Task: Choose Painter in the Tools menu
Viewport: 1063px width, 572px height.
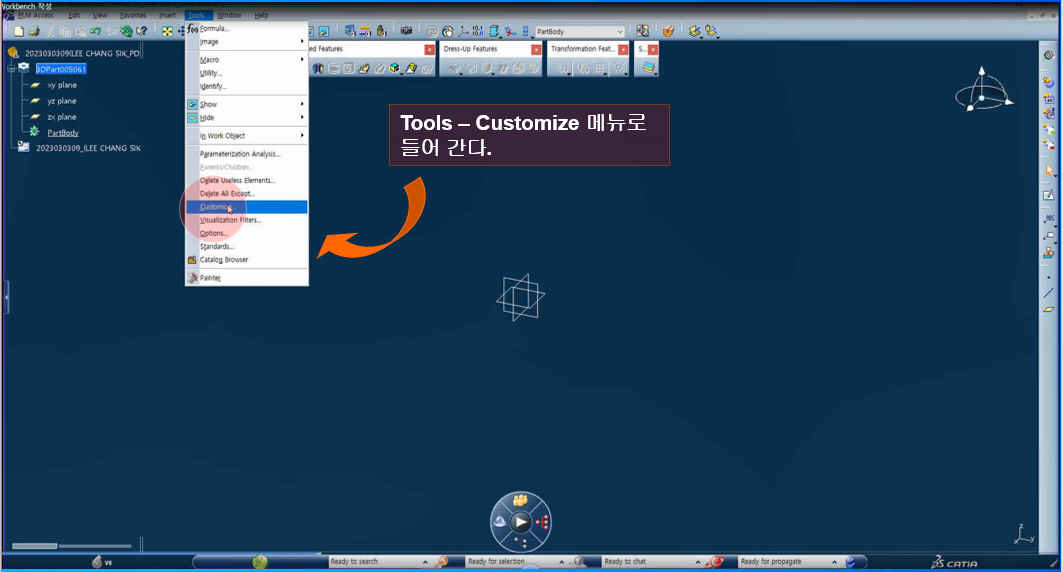Action: pos(247,278)
